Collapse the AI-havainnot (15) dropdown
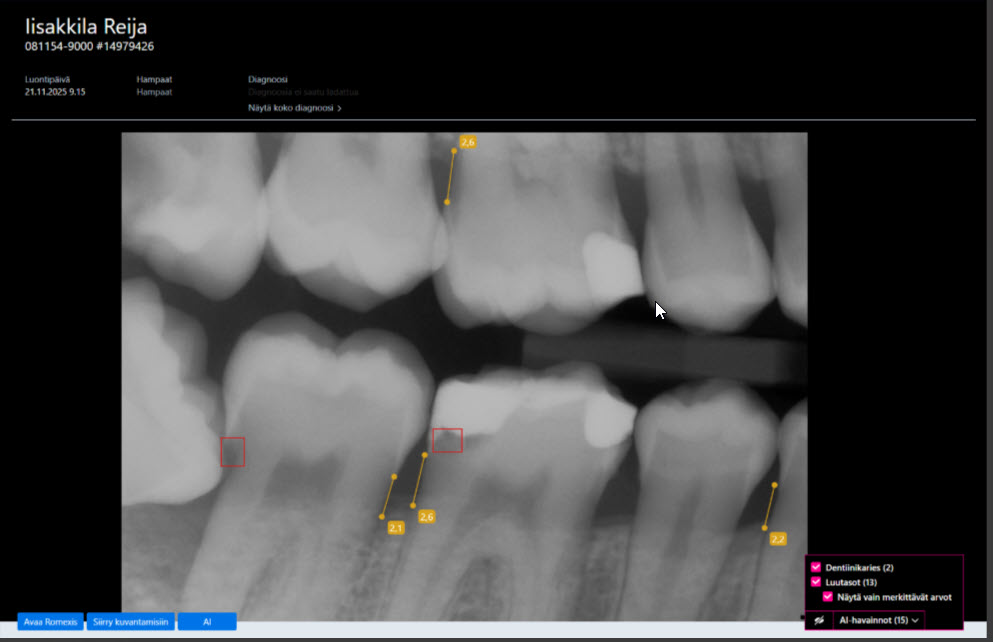 click(x=878, y=620)
